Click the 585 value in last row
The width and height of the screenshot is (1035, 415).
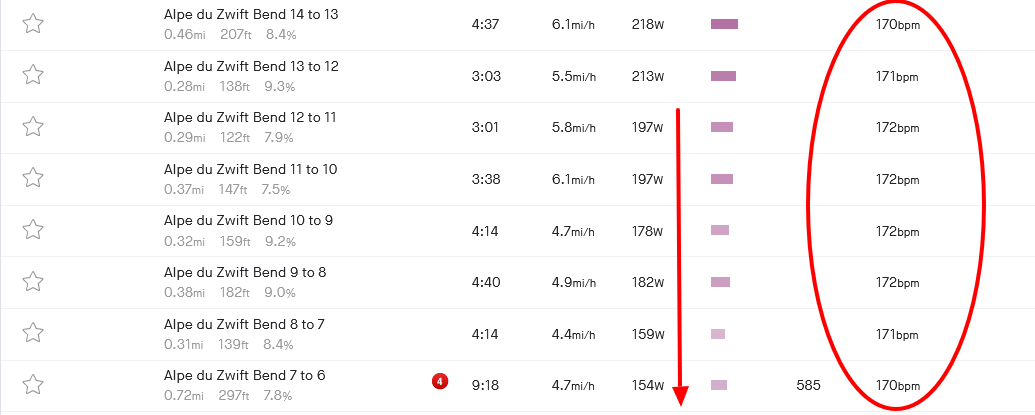[x=808, y=384]
